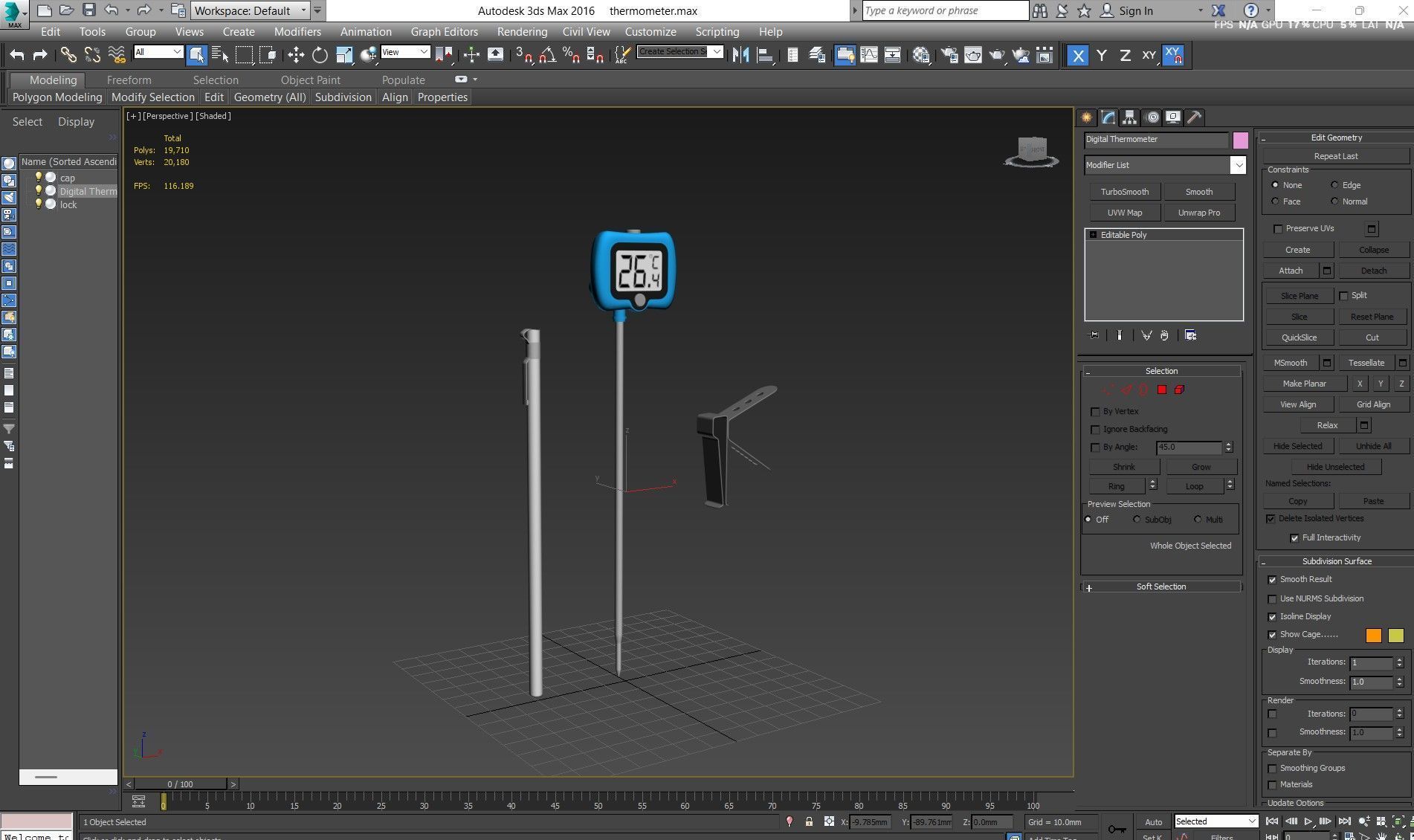Select the Select and Uniform Scale tool
Screen dimensions: 1414x840
(344, 55)
